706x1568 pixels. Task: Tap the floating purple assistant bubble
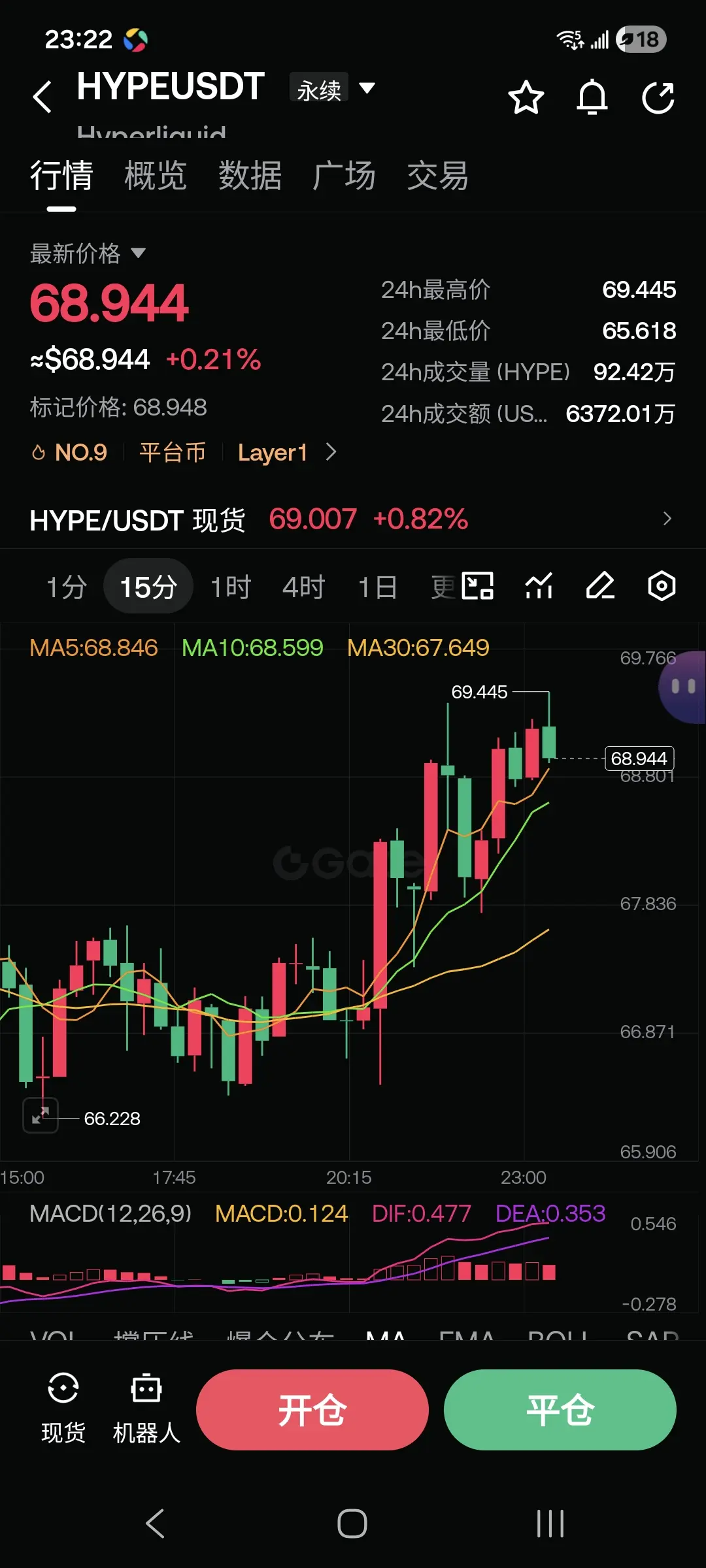(x=683, y=687)
